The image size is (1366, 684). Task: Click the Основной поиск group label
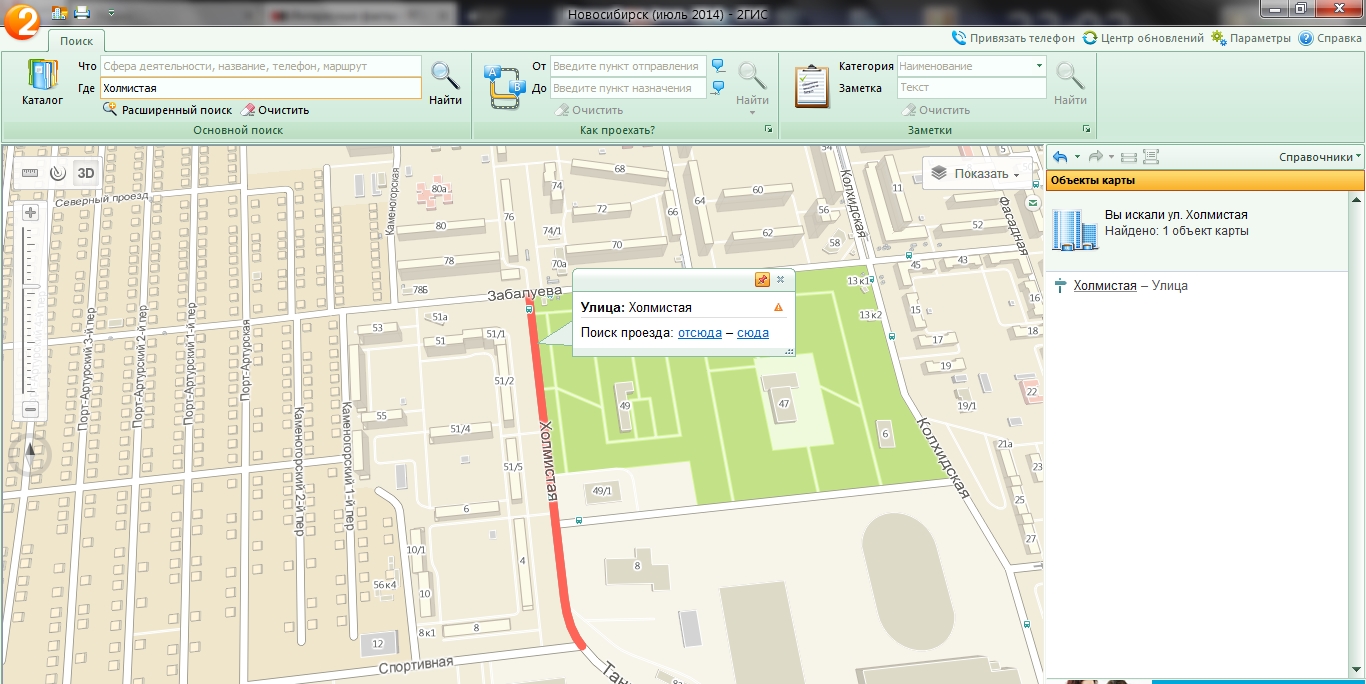click(238, 130)
